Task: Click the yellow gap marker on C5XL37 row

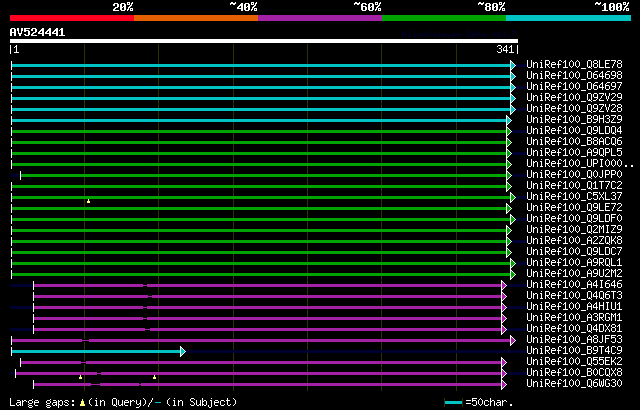Action: point(88,201)
